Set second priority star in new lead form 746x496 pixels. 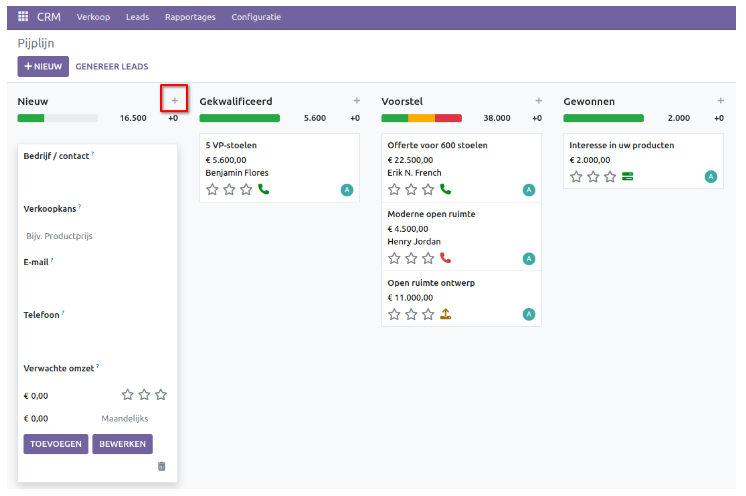click(x=144, y=395)
